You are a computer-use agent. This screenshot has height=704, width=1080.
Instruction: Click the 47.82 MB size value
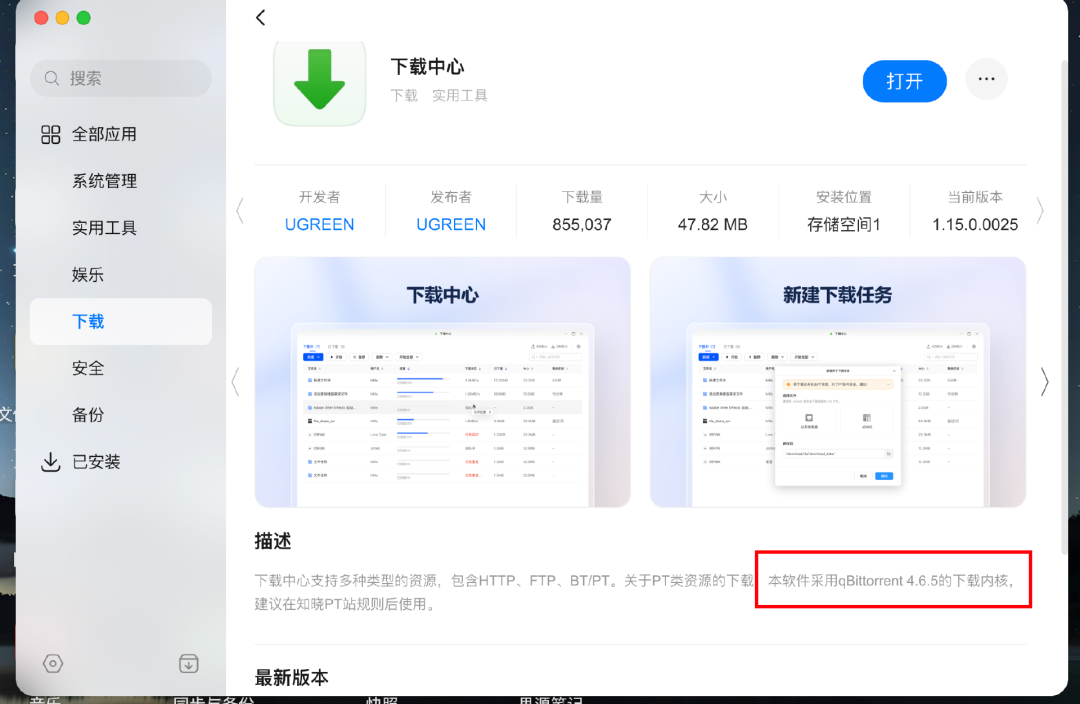[x=712, y=225]
